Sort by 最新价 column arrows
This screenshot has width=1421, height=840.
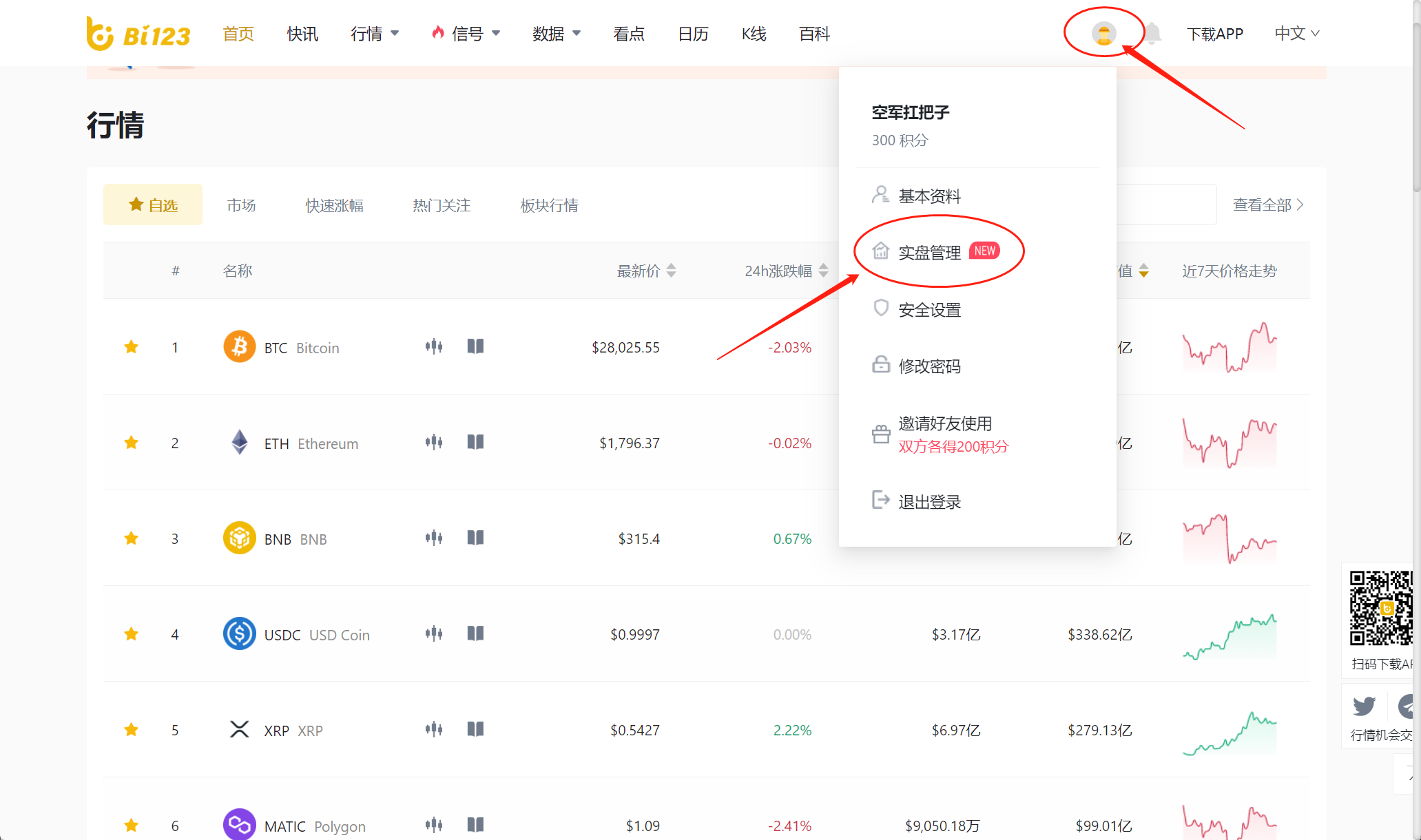pos(672,271)
